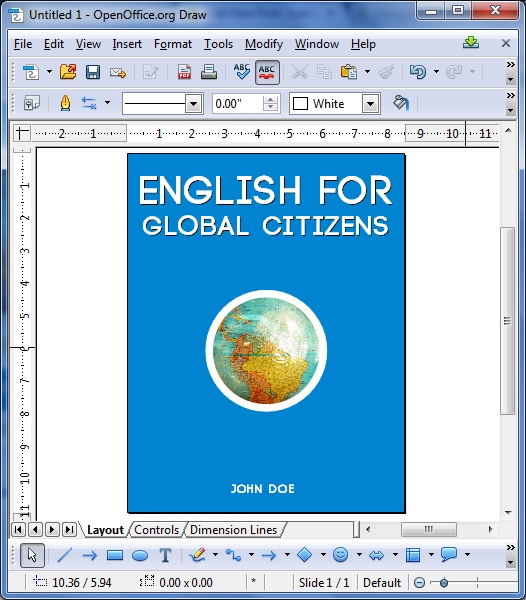Click the Print file directly icon
526x600 pixels.
(209, 72)
